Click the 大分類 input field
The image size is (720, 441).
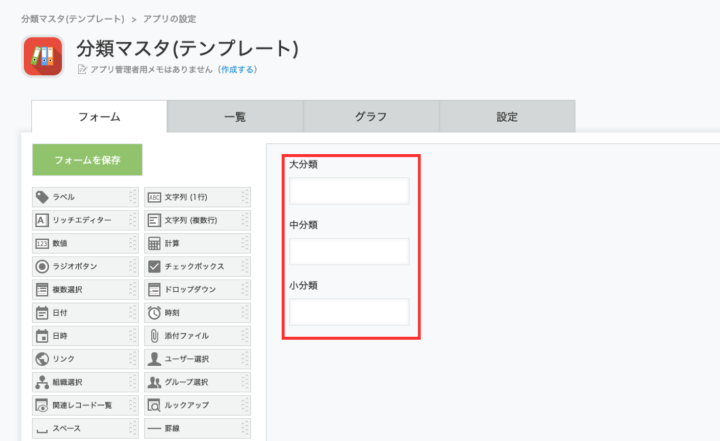pos(349,190)
